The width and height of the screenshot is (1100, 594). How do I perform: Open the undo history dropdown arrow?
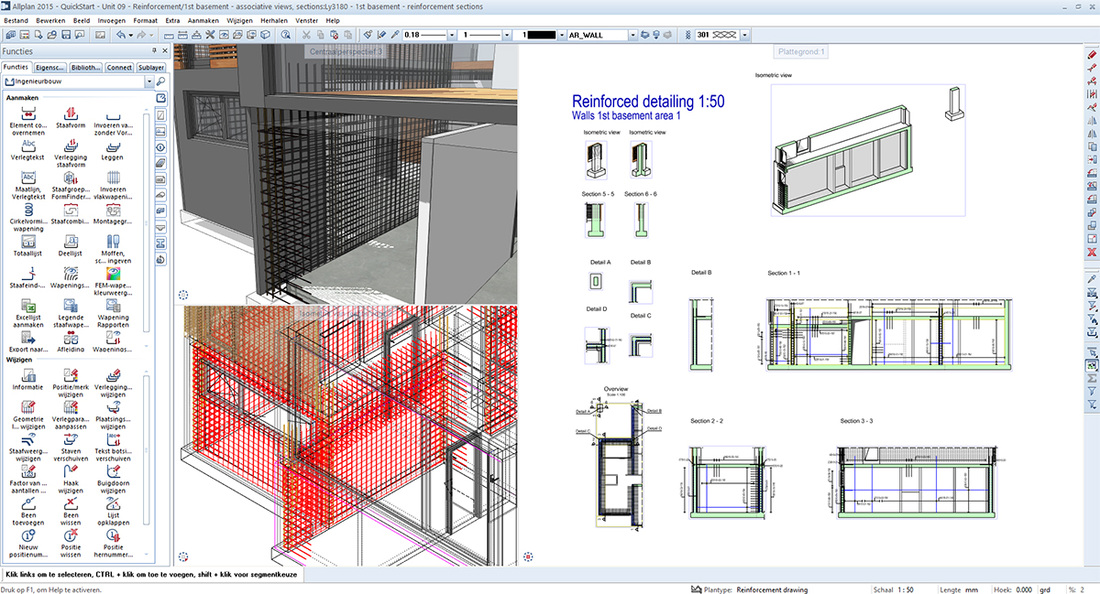tap(130, 34)
